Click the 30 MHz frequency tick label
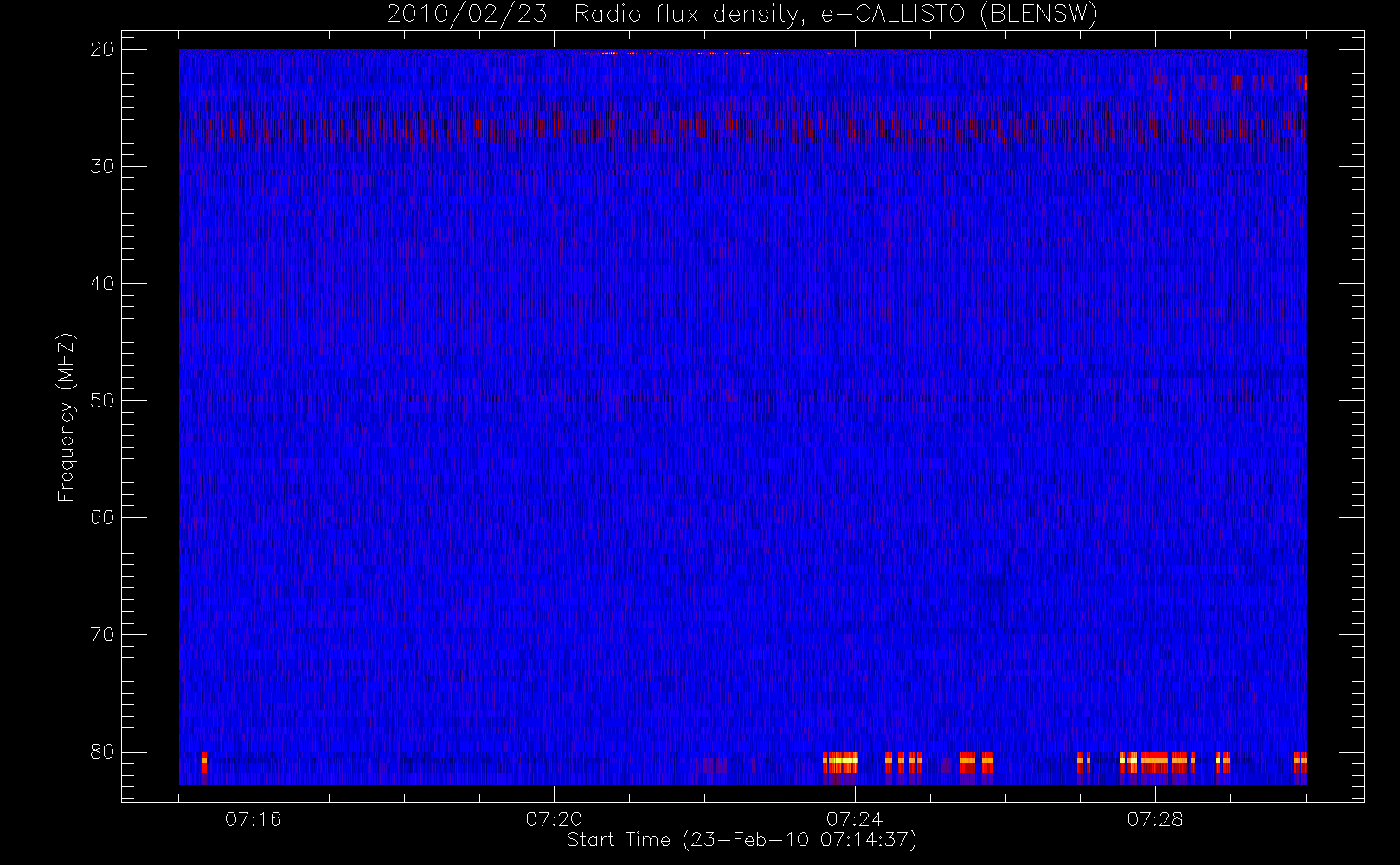 102,166
